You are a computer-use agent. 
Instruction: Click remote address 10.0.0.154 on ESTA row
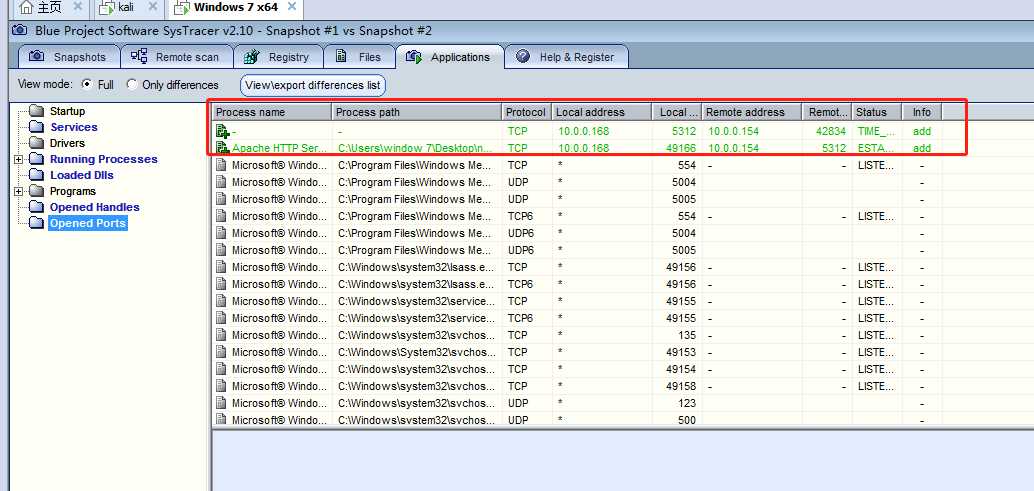tap(752, 148)
